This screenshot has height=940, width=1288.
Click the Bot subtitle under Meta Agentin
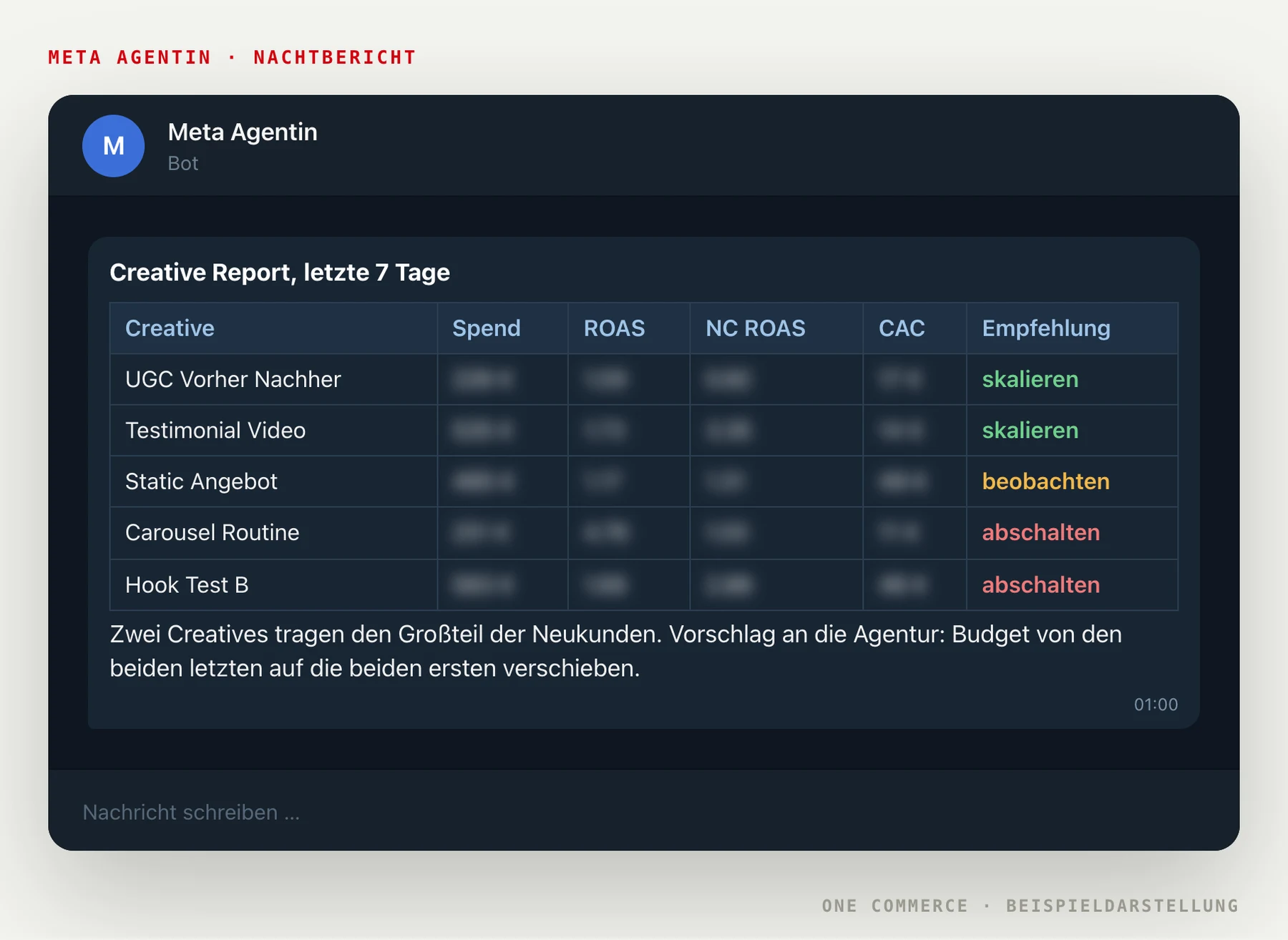click(x=183, y=164)
